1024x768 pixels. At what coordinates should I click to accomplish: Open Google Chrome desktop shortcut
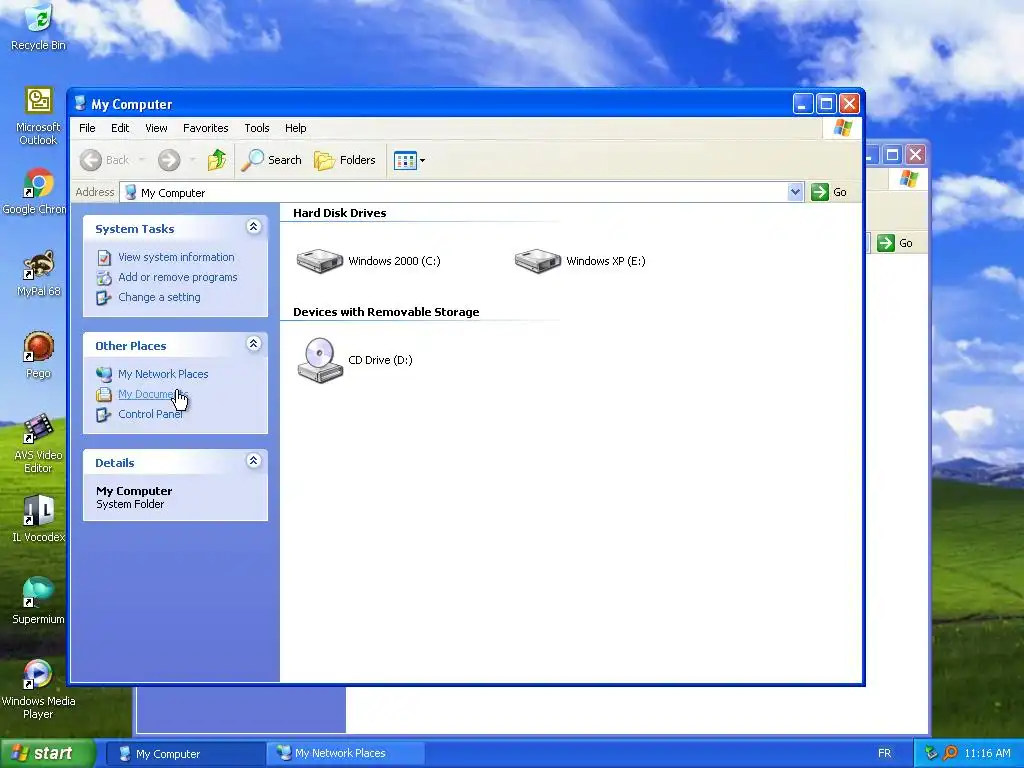point(37,191)
